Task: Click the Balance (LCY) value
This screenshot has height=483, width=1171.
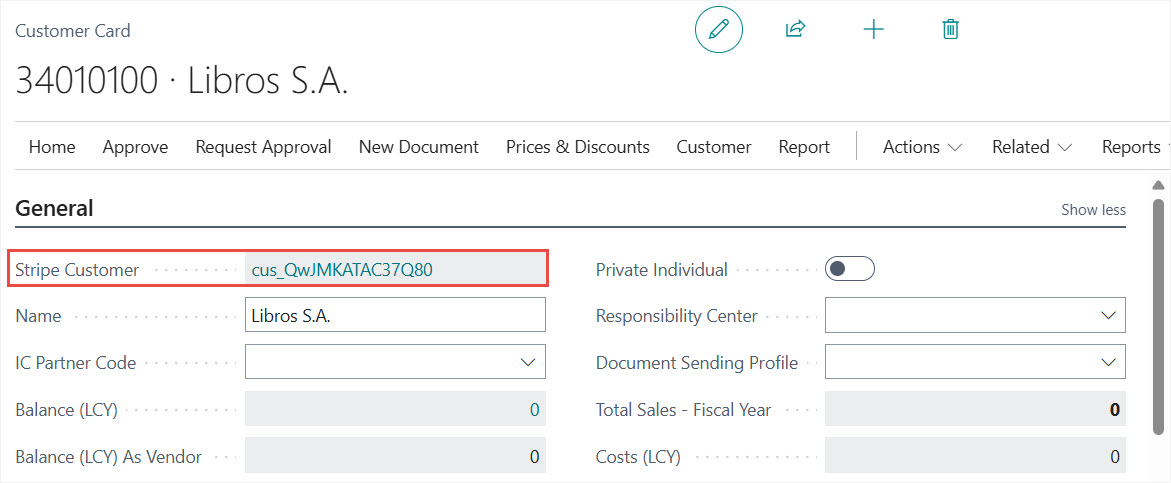Action: click(x=534, y=410)
